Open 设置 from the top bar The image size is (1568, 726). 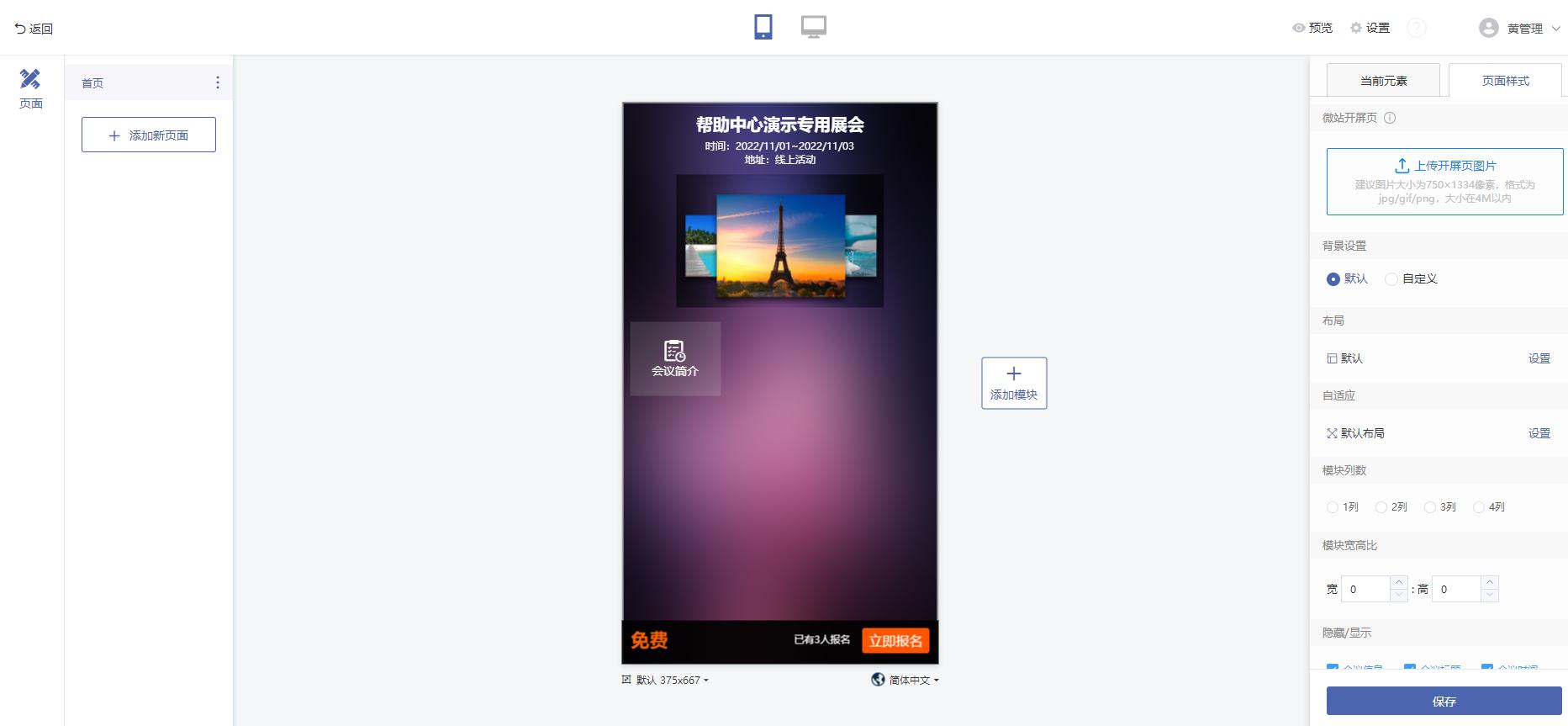1370,28
